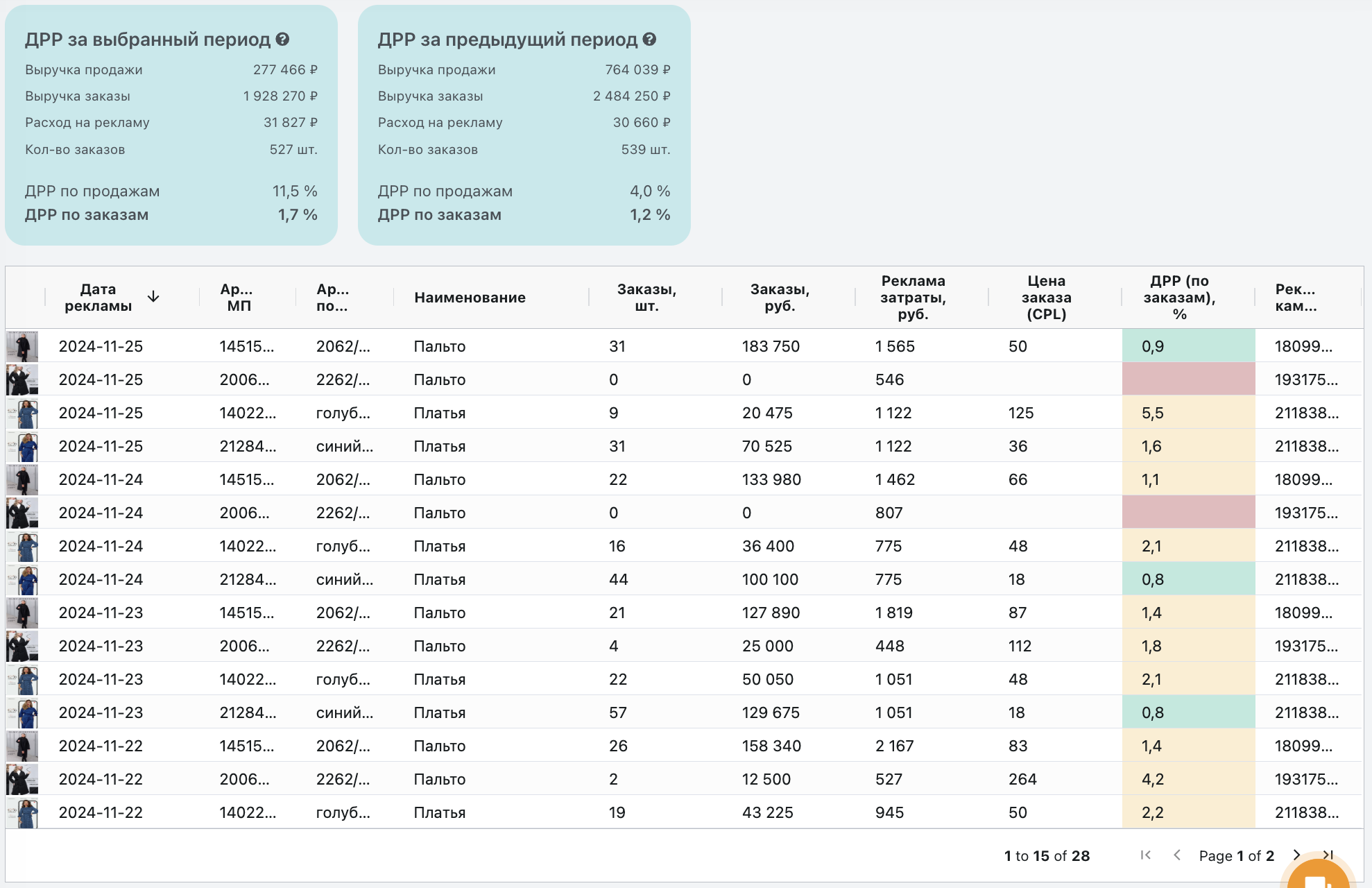Click the Дата рекламы column header
This screenshot has height=888, width=1372.
tap(98, 298)
